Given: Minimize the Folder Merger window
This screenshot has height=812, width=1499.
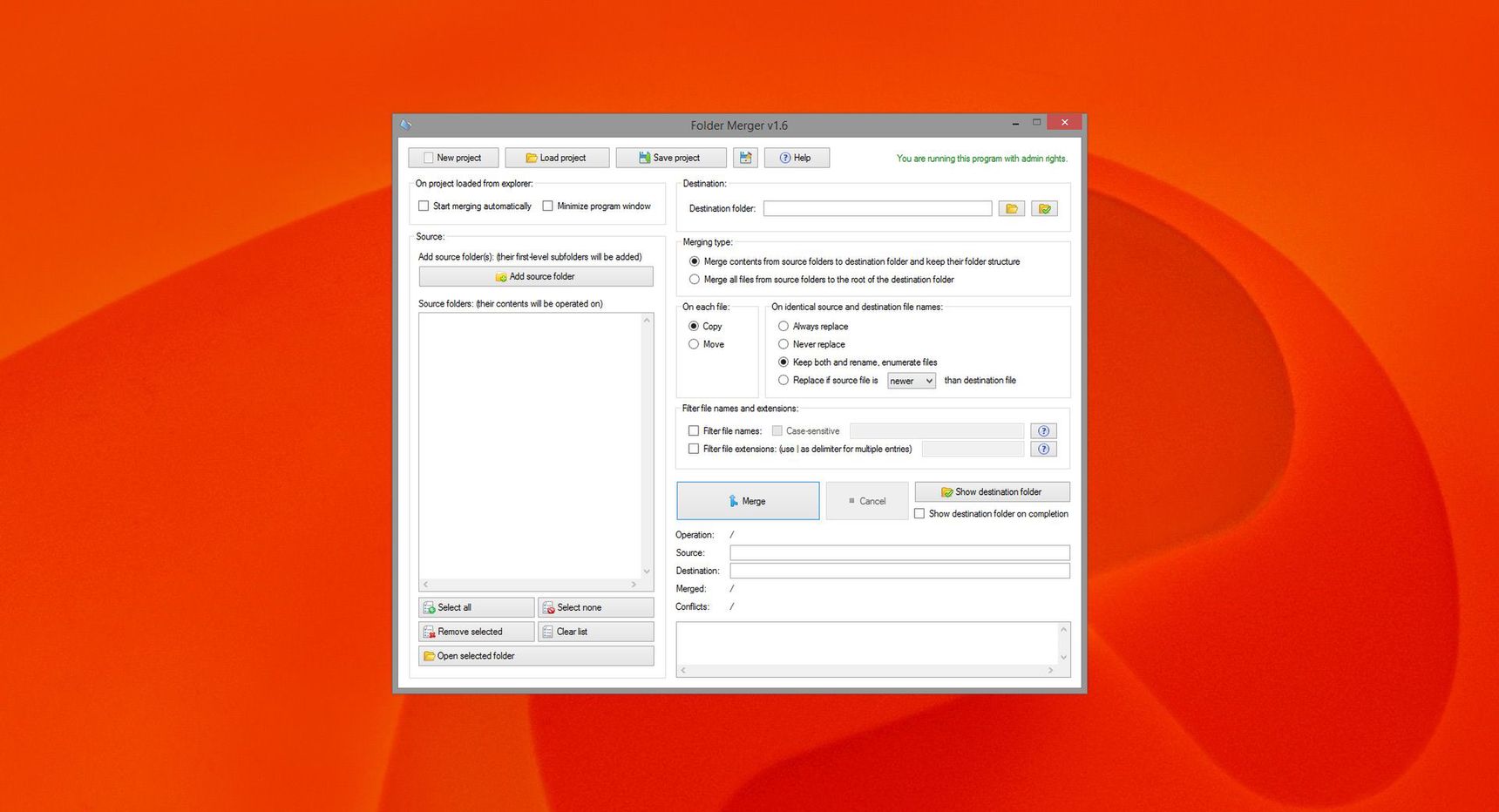Looking at the screenshot, I should pos(1015,124).
